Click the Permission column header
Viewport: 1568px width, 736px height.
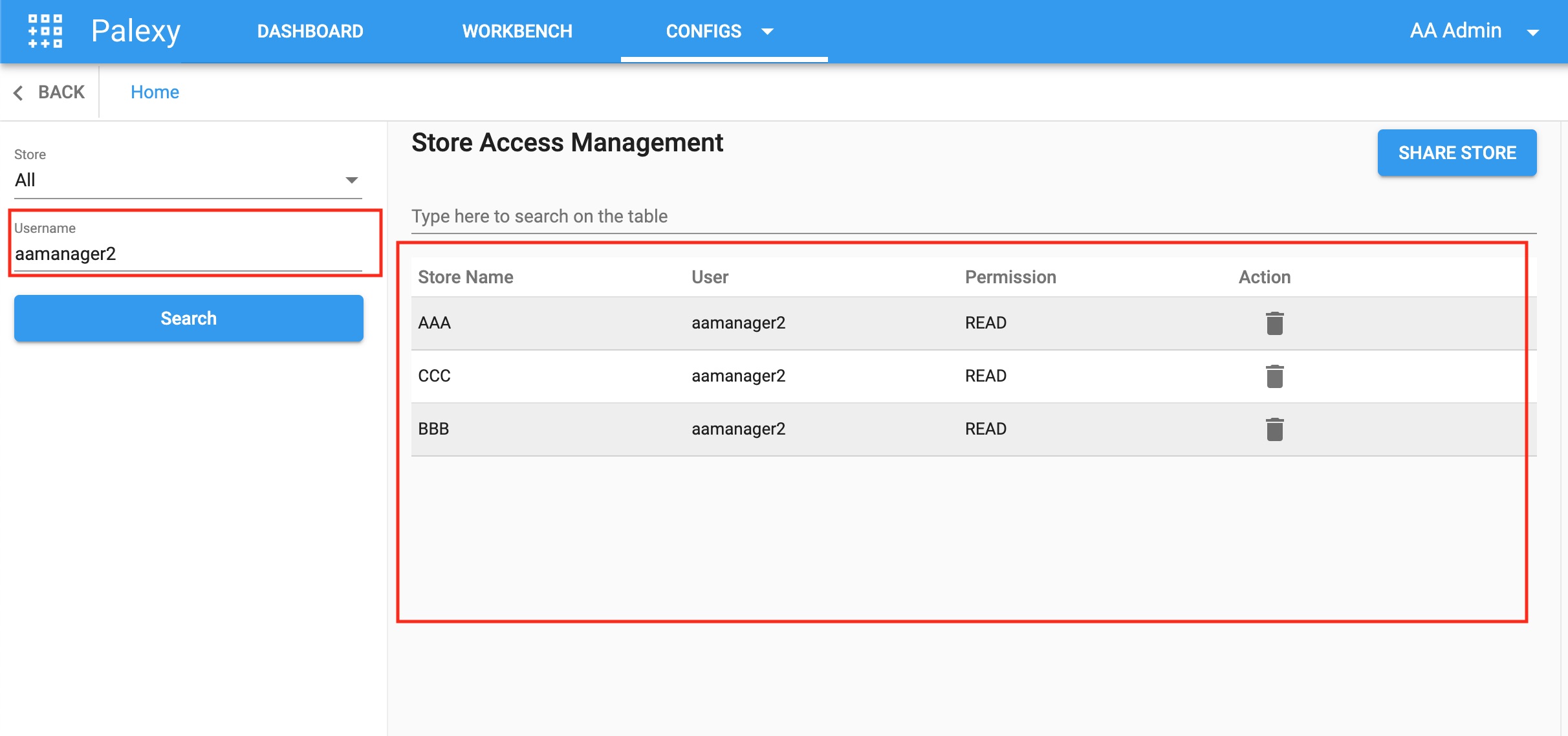(x=1010, y=277)
